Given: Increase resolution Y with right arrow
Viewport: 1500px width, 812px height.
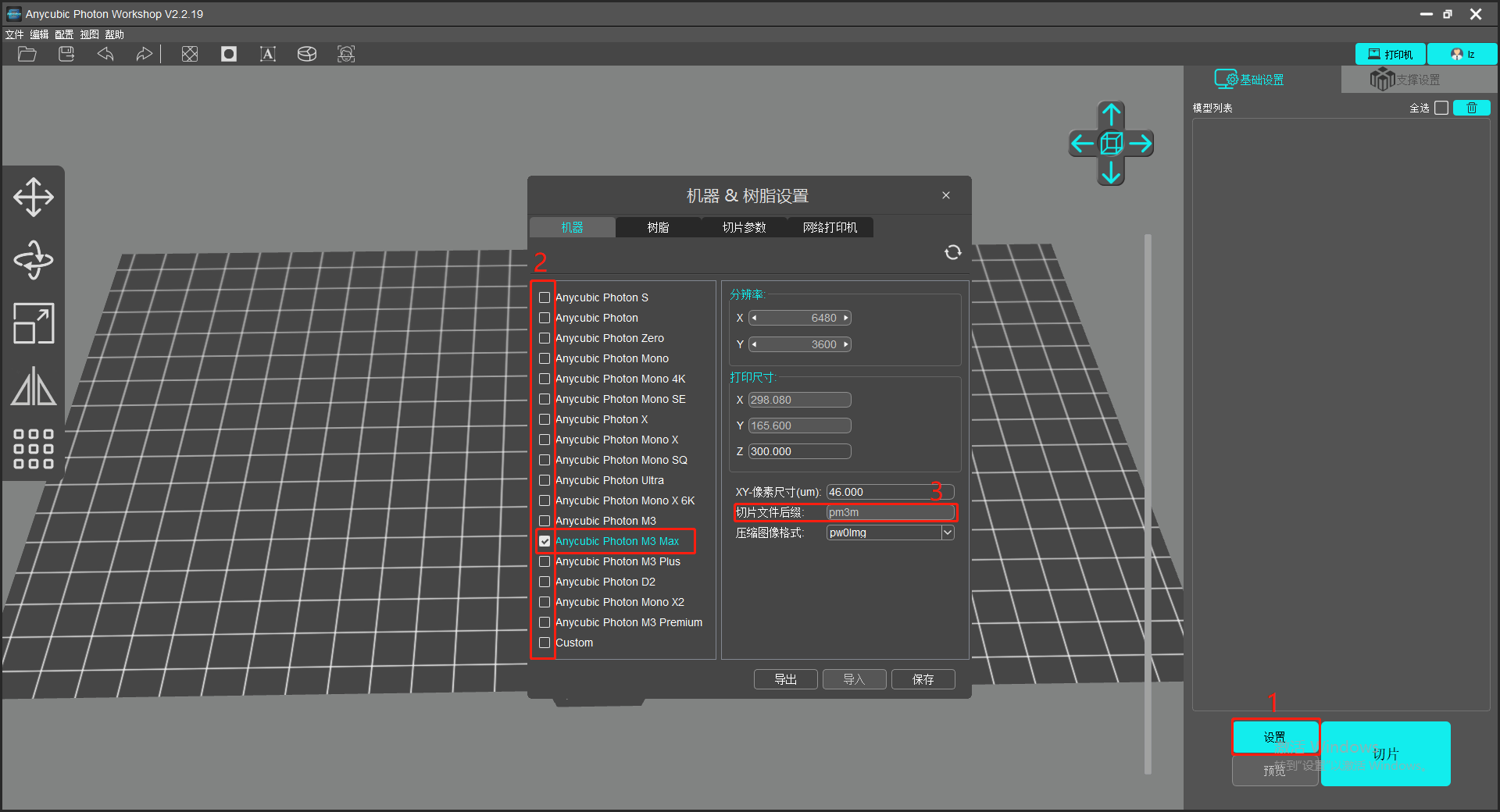Looking at the screenshot, I should [x=845, y=344].
